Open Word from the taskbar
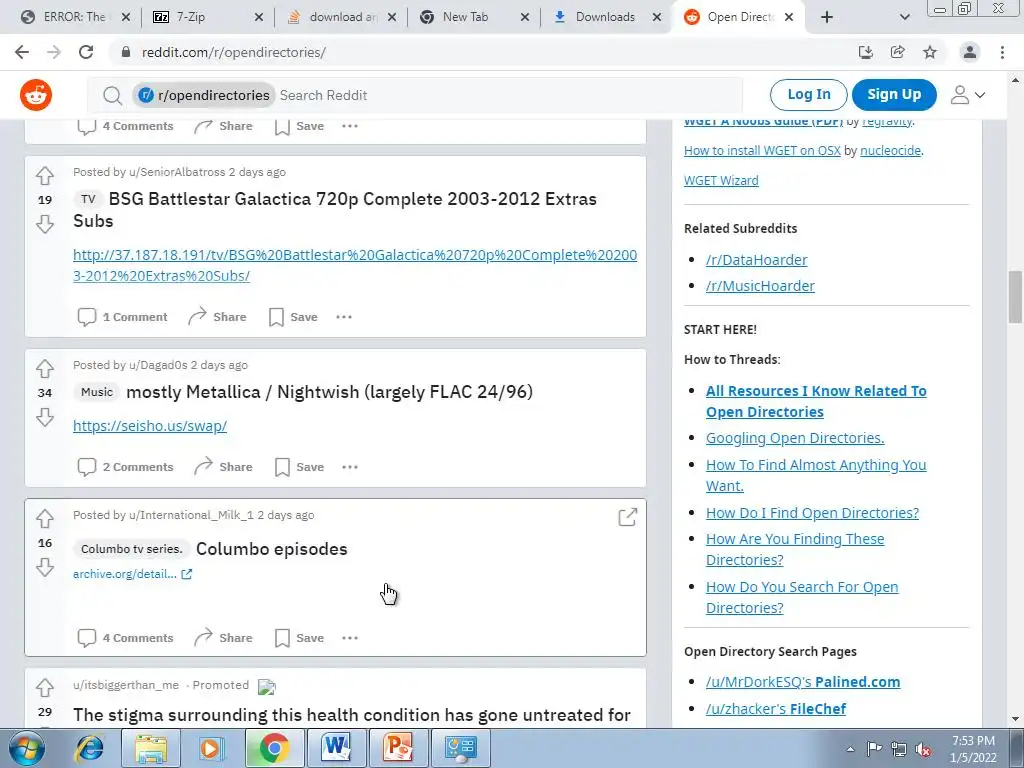Image resolution: width=1024 pixels, height=768 pixels. point(336,748)
